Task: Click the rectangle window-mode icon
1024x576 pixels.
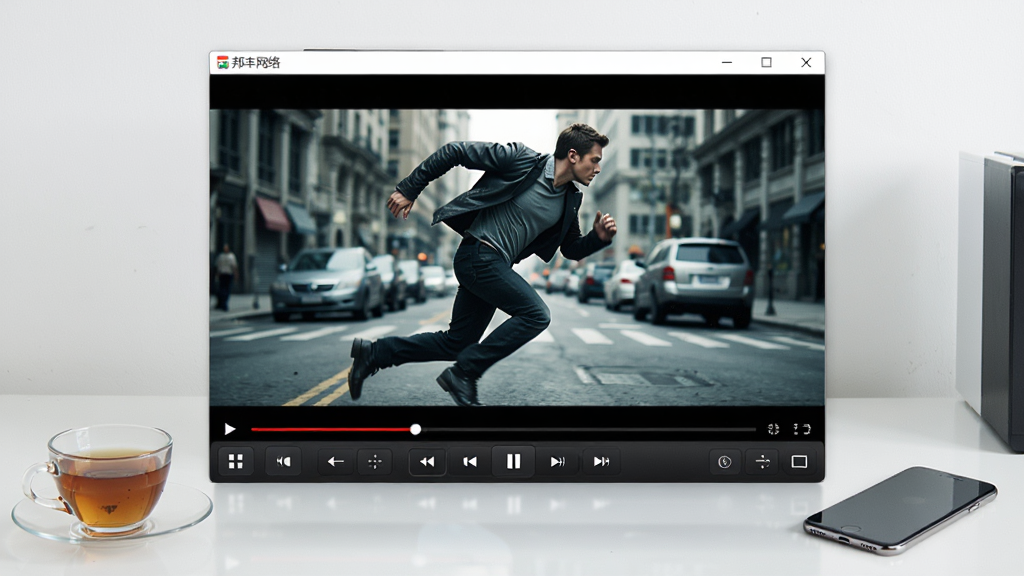Action: coord(799,462)
